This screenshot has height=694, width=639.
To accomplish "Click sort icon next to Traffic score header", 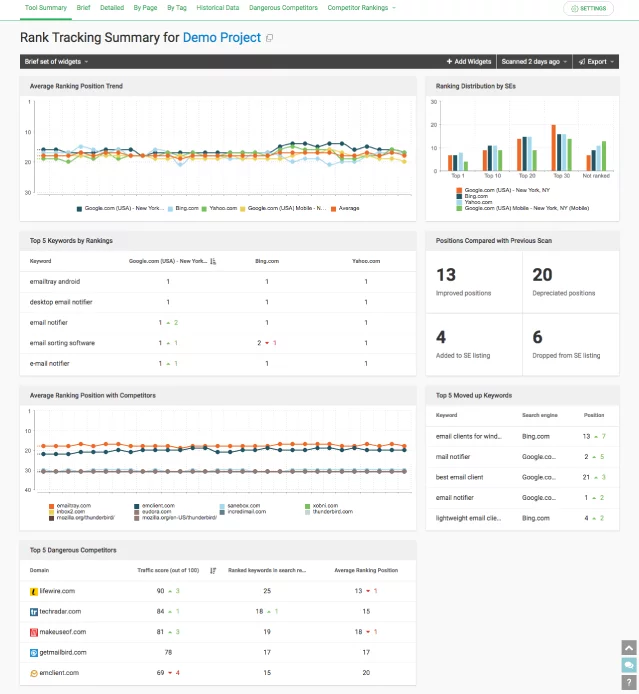I will (213, 571).
